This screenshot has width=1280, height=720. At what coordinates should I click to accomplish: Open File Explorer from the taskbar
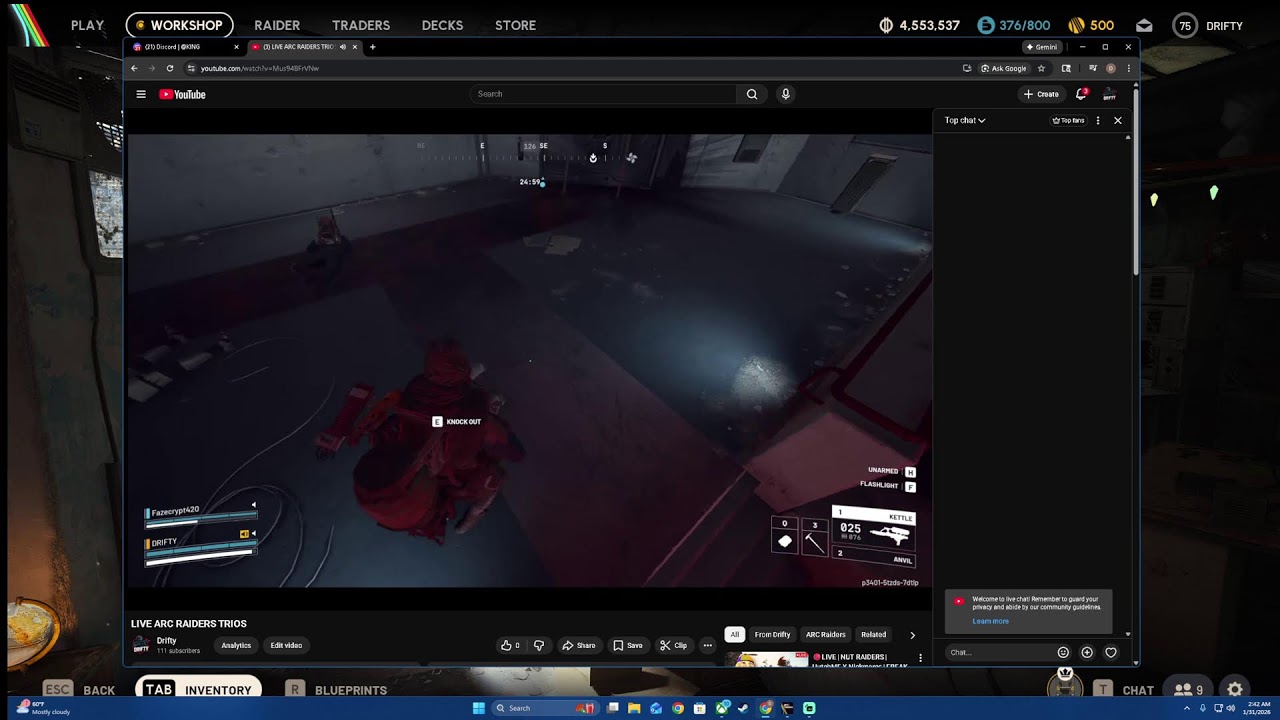(634, 708)
